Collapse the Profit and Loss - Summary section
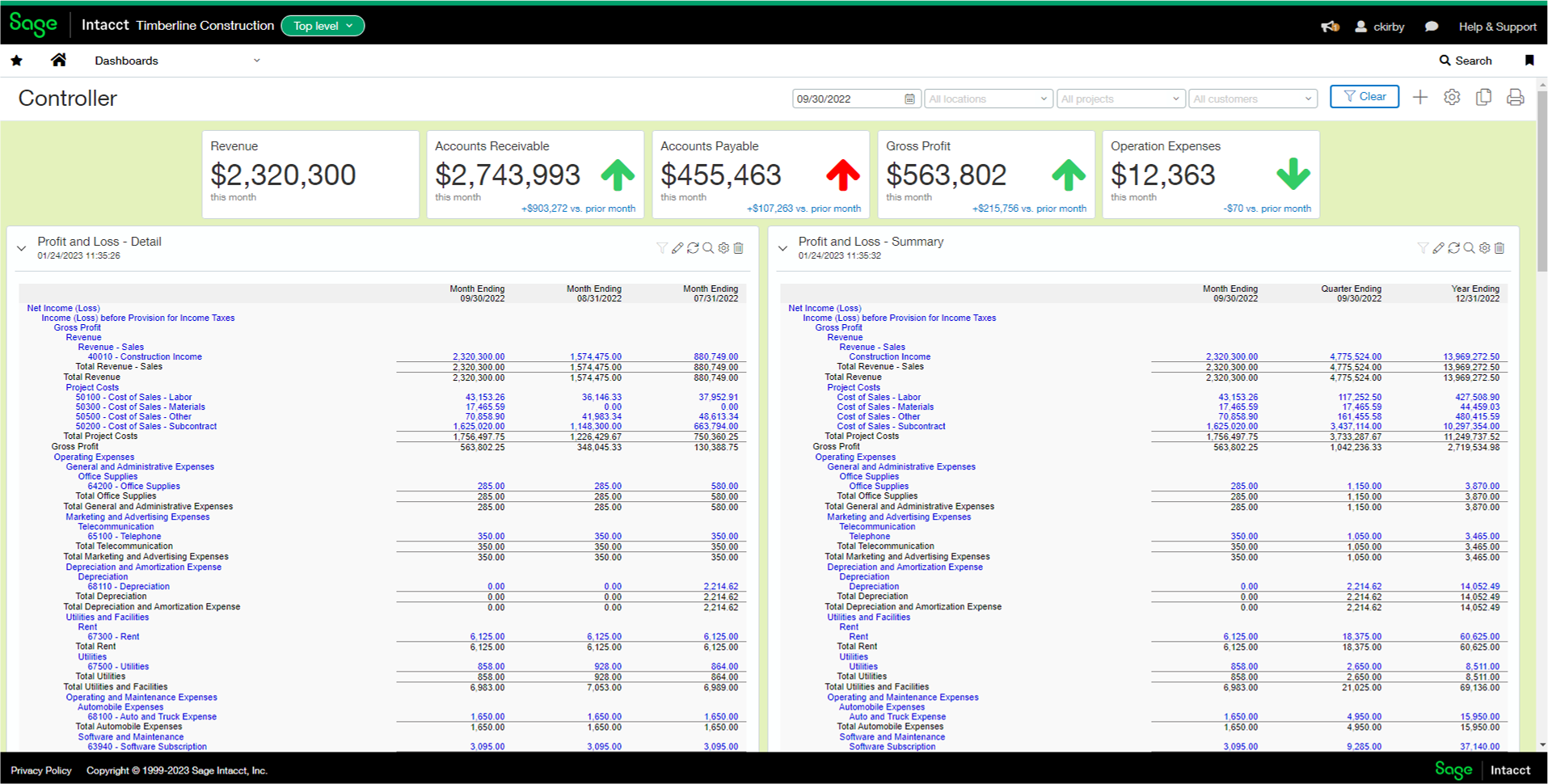The image size is (1548, 784). point(782,248)
